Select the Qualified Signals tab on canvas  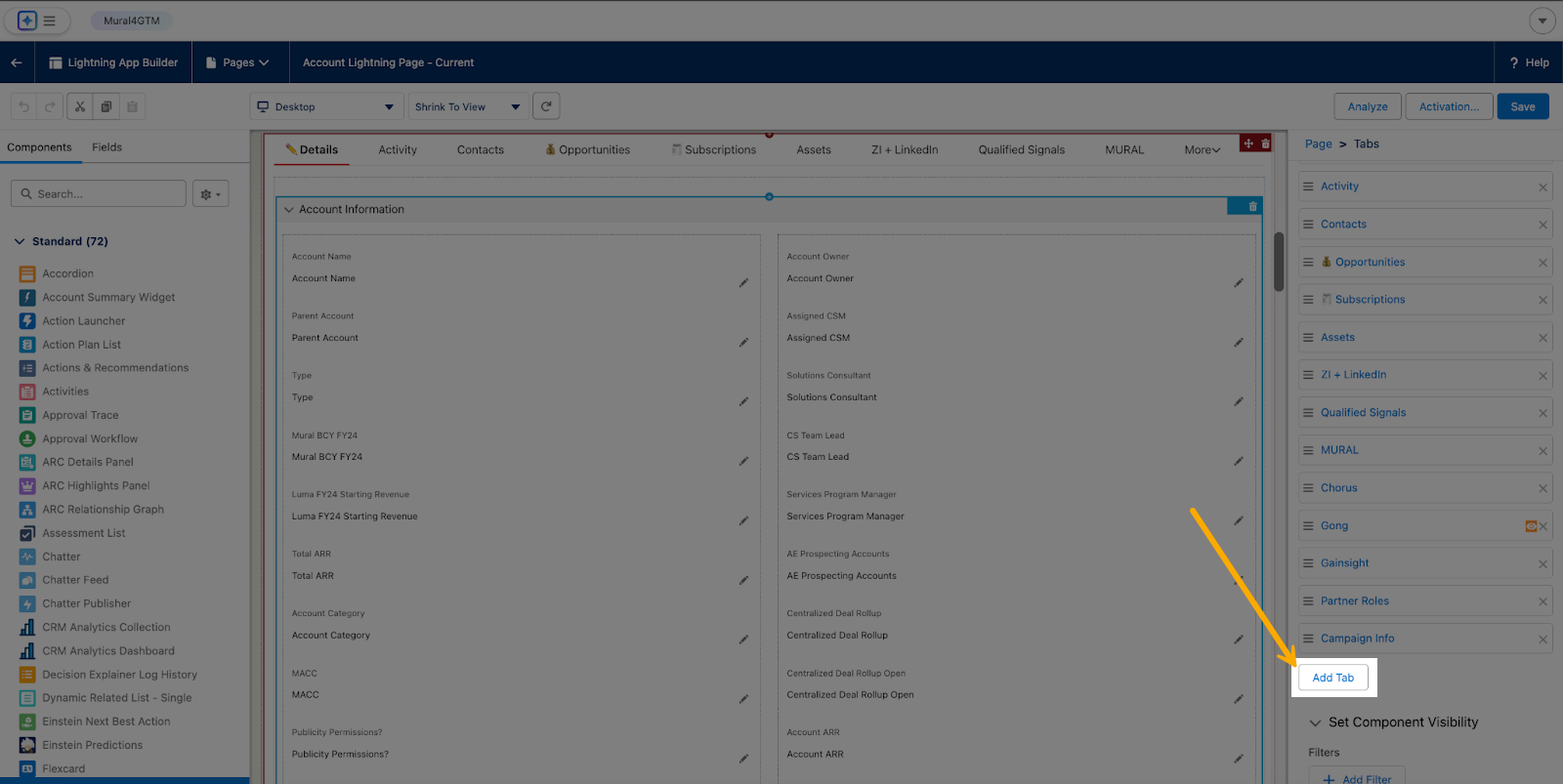pos(1022,149)
